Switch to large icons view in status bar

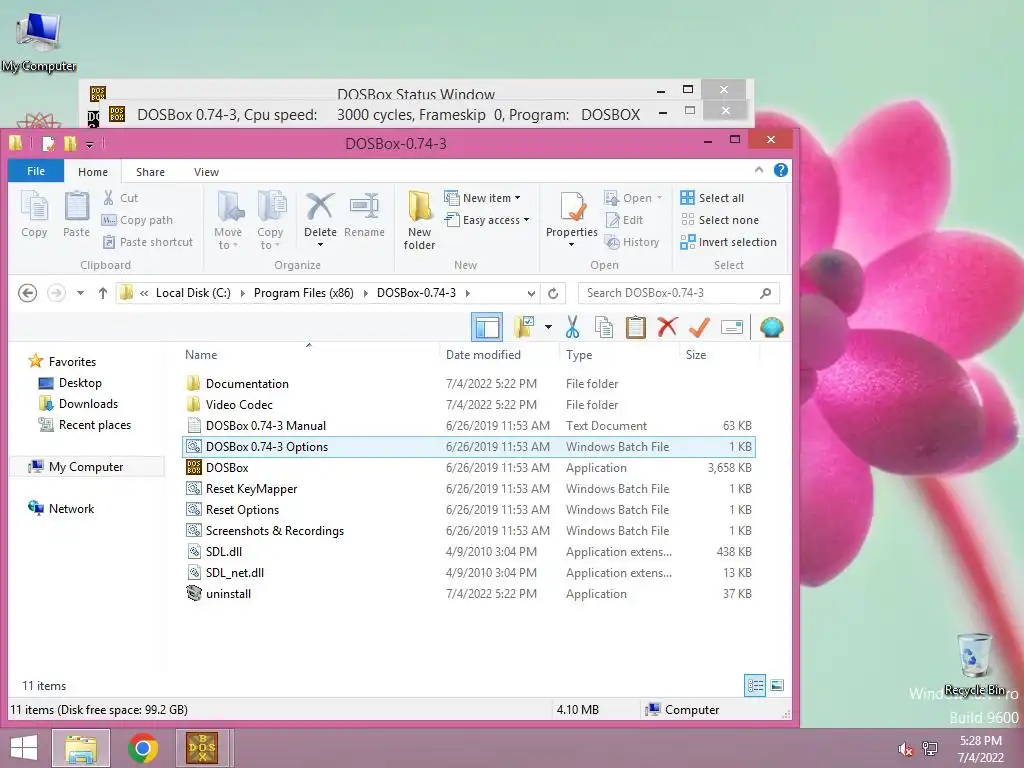pos(777,685)
